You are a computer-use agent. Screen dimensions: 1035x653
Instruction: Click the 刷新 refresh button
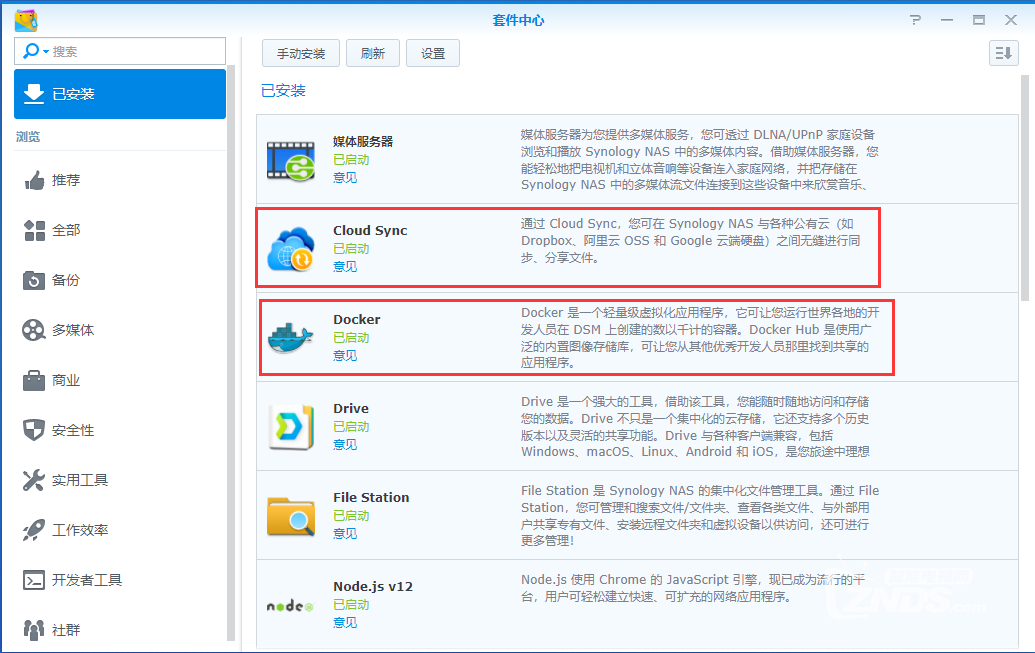[373, 53]
